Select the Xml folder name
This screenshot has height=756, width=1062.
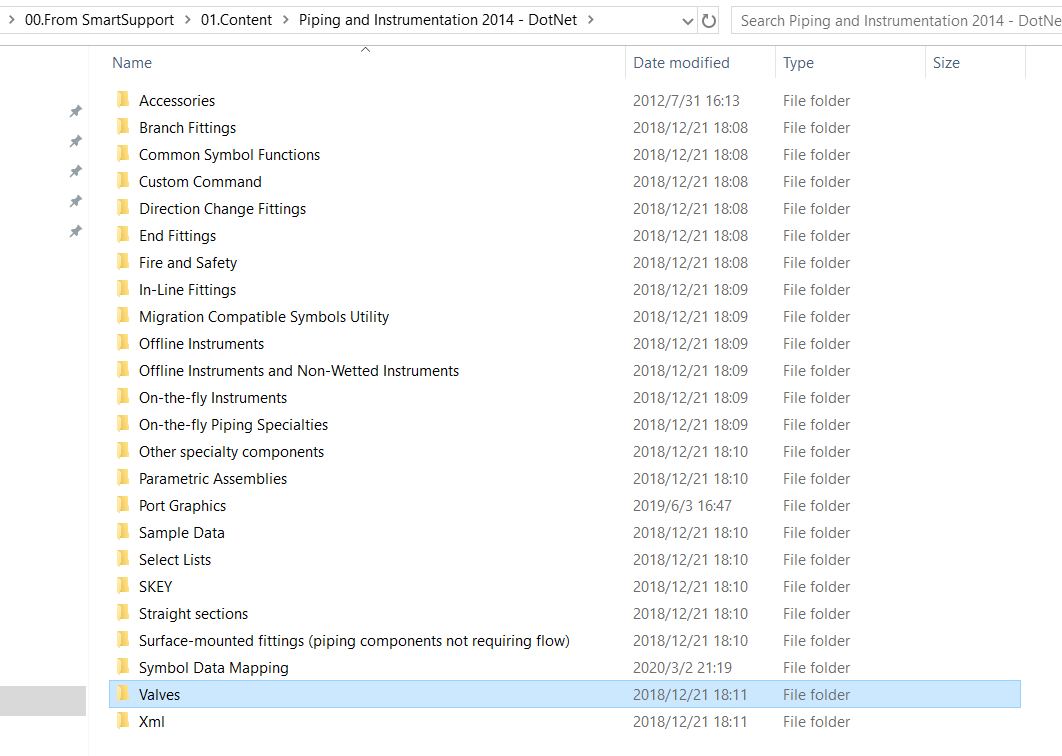click(152, 722)
